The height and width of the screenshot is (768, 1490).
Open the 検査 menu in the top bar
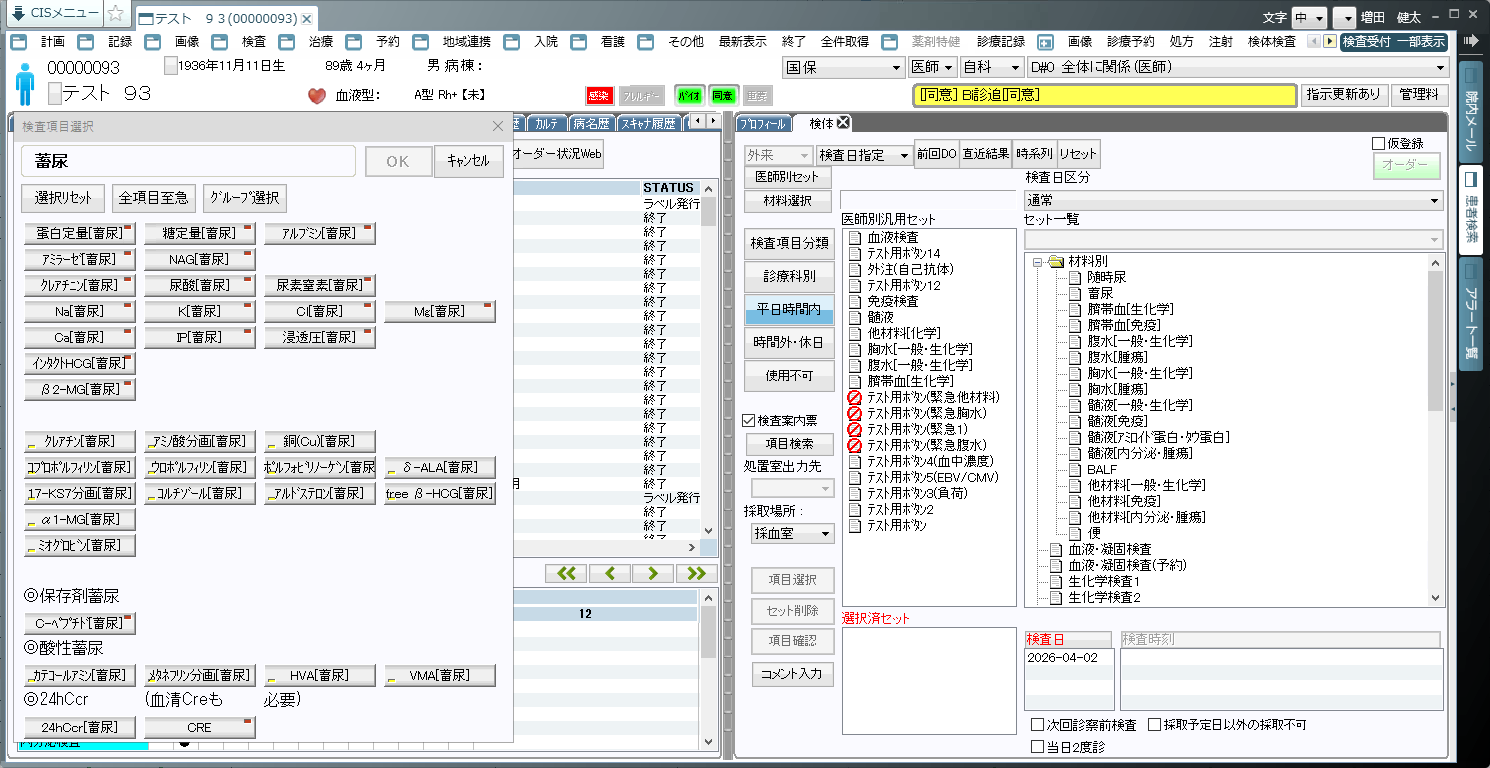254,42
